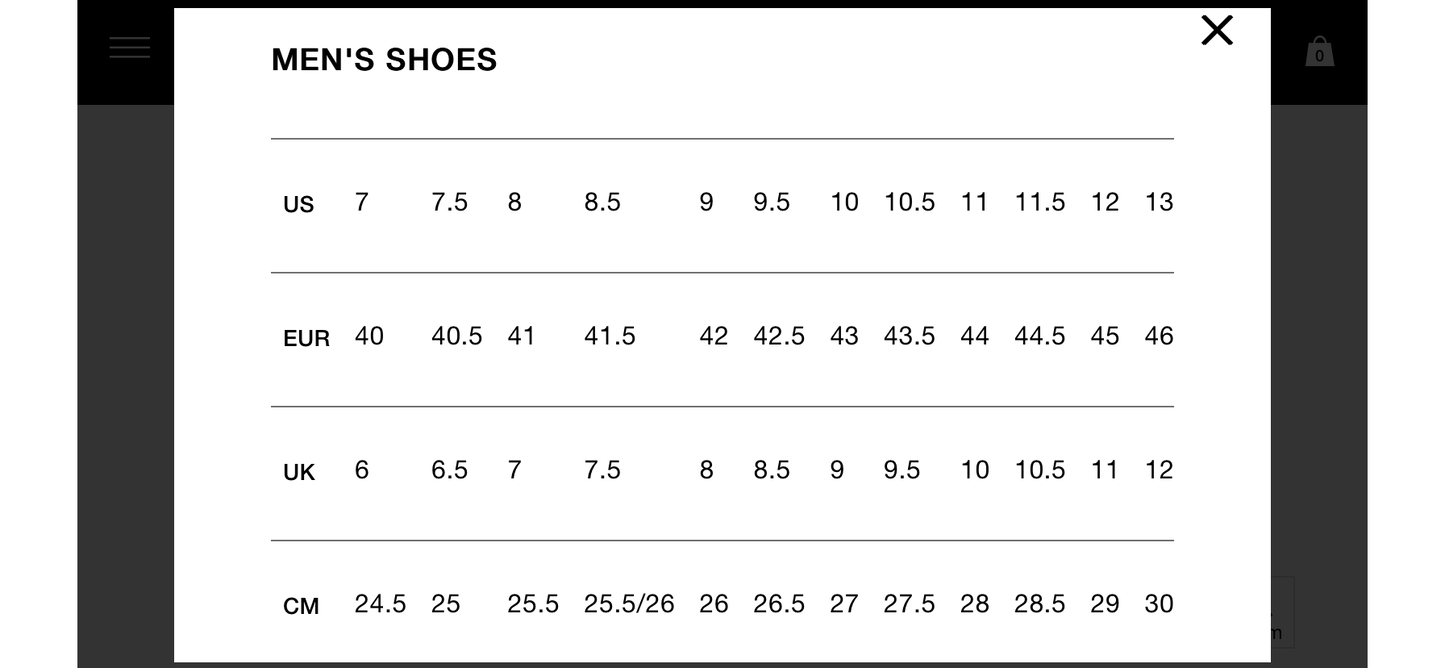The width and height of the screenshot is (1445, 668).
Task: Click the cart item count badge
Action: tap(1319, 56)
